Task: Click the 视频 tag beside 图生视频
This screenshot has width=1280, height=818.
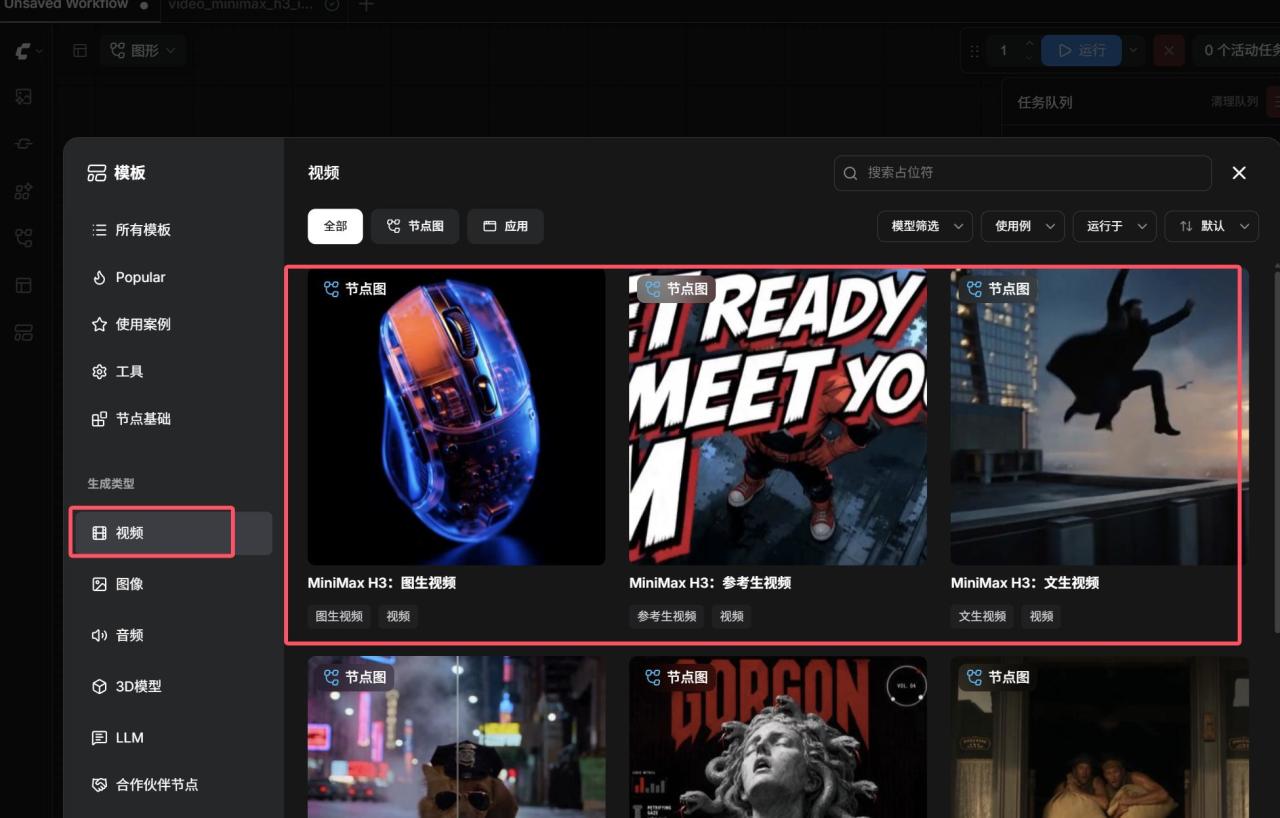Action: [x=398, y=616]
